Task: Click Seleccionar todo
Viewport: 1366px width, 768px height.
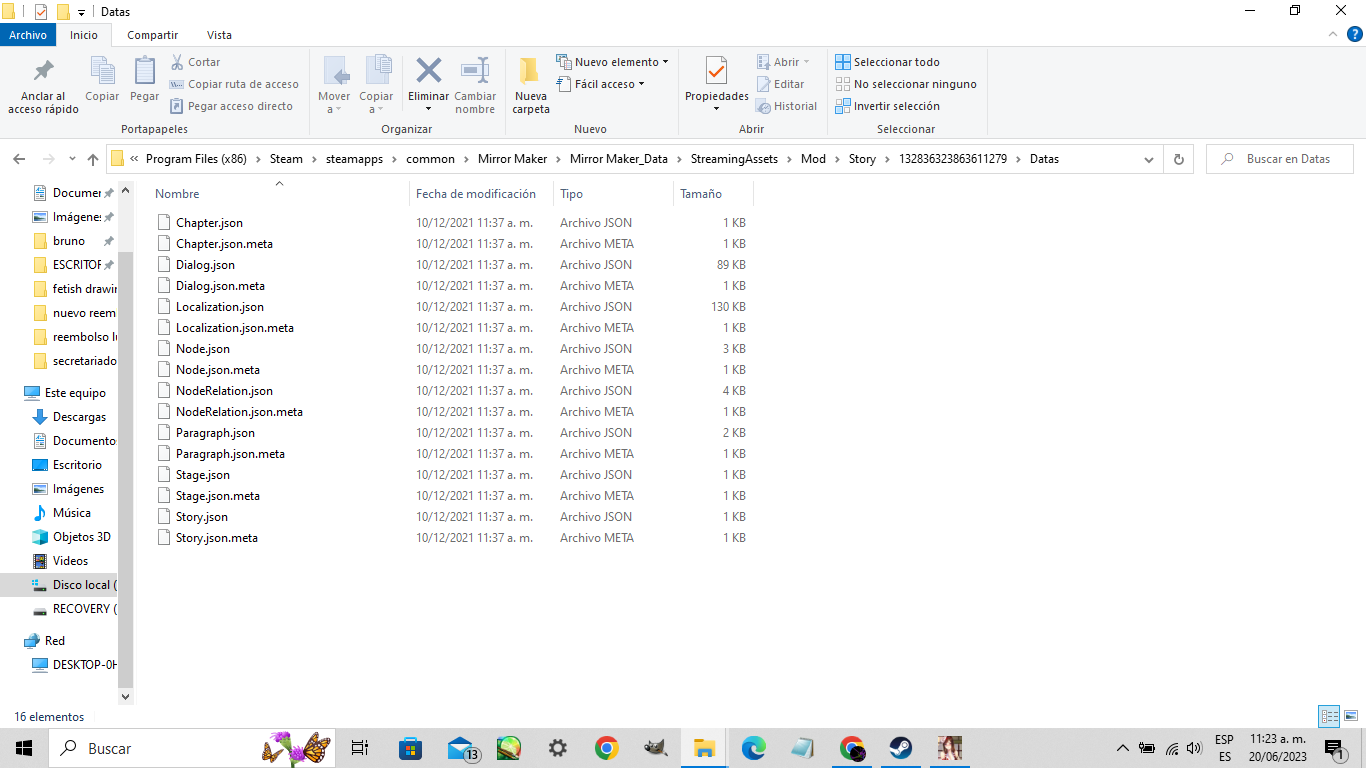Action: point(887,62)
